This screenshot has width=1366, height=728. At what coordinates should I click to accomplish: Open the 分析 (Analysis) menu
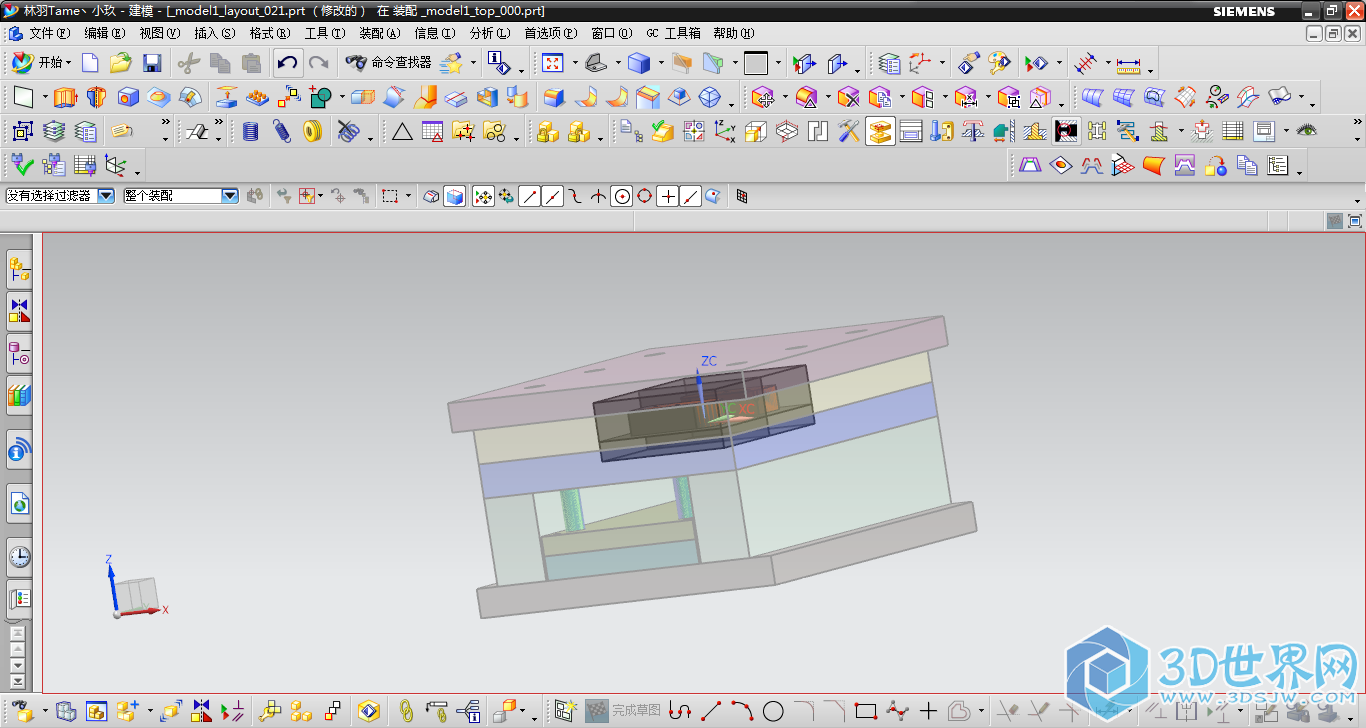(x=490, y=33)
